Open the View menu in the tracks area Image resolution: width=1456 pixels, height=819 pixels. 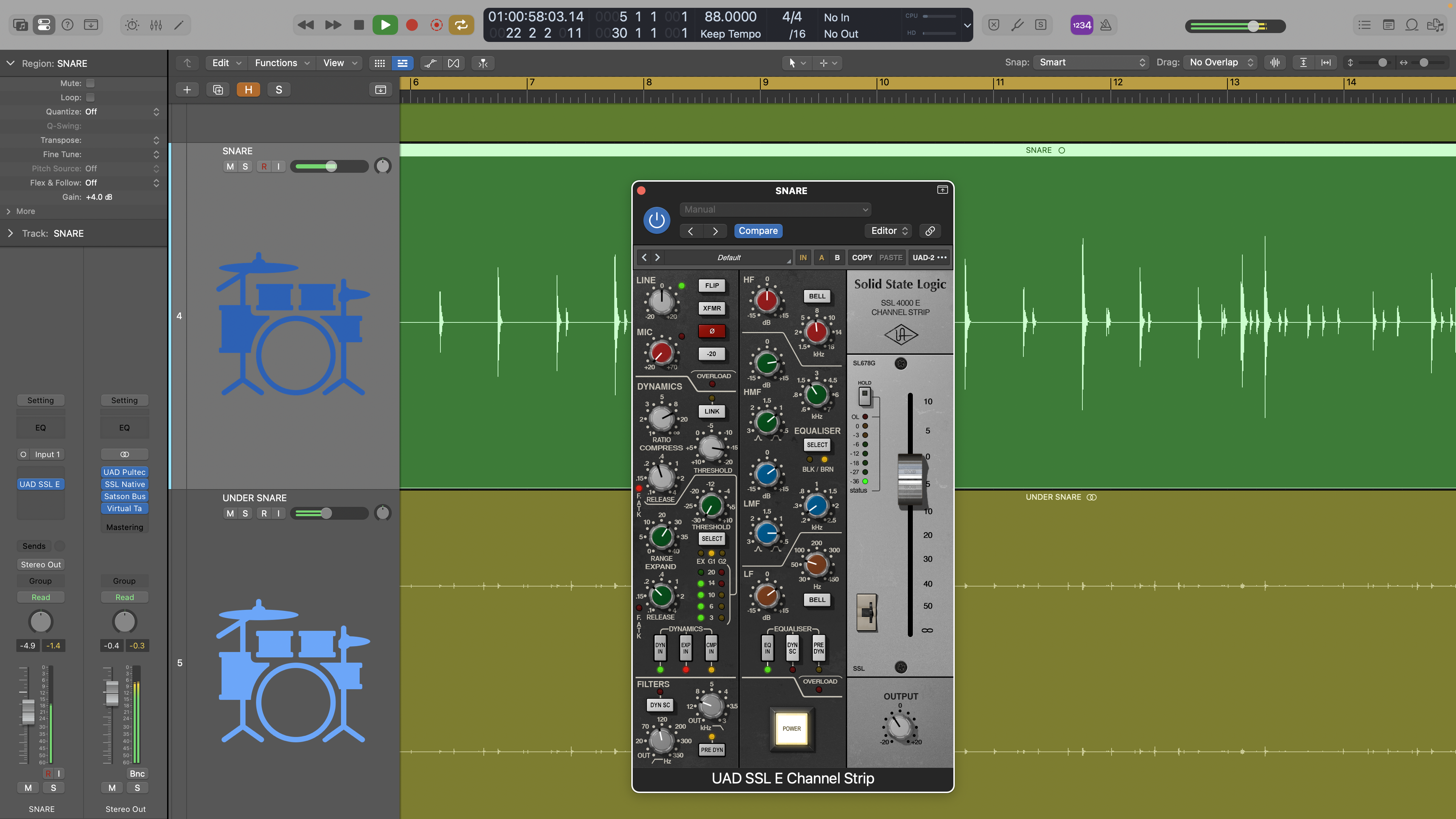[x=340, y=63]
